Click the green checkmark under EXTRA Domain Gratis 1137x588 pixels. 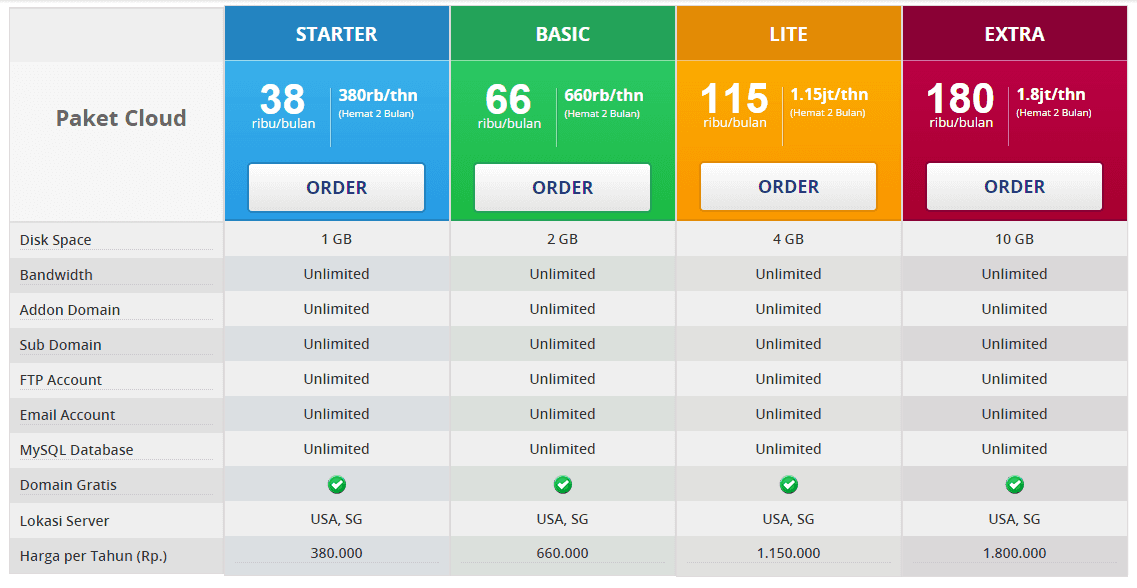[1014, 484]
